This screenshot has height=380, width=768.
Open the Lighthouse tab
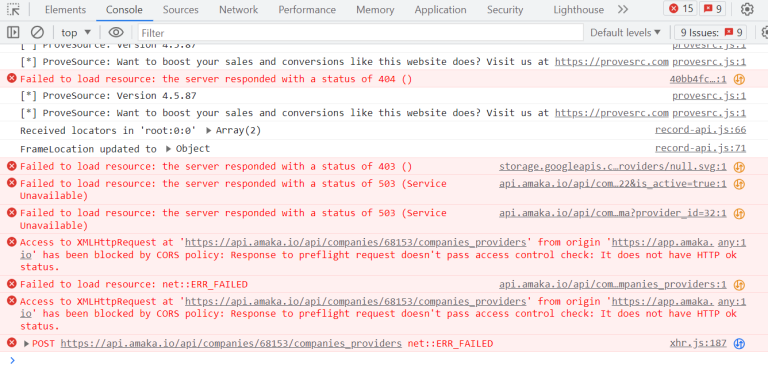pyautogui.click(x=578, y=10)
